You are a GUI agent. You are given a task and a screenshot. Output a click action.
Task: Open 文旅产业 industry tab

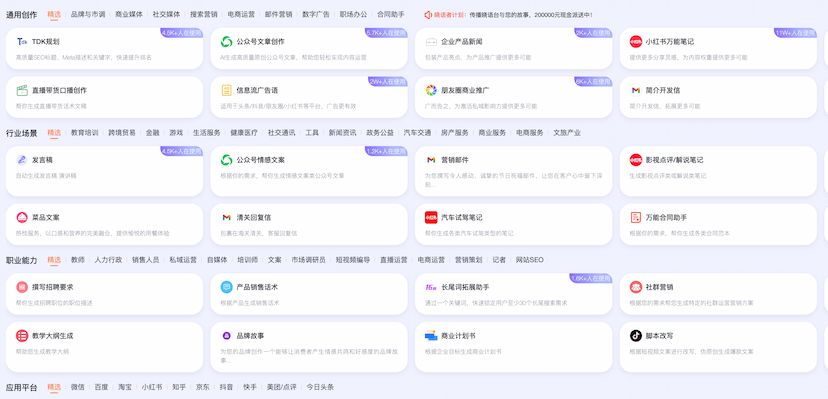567,133
